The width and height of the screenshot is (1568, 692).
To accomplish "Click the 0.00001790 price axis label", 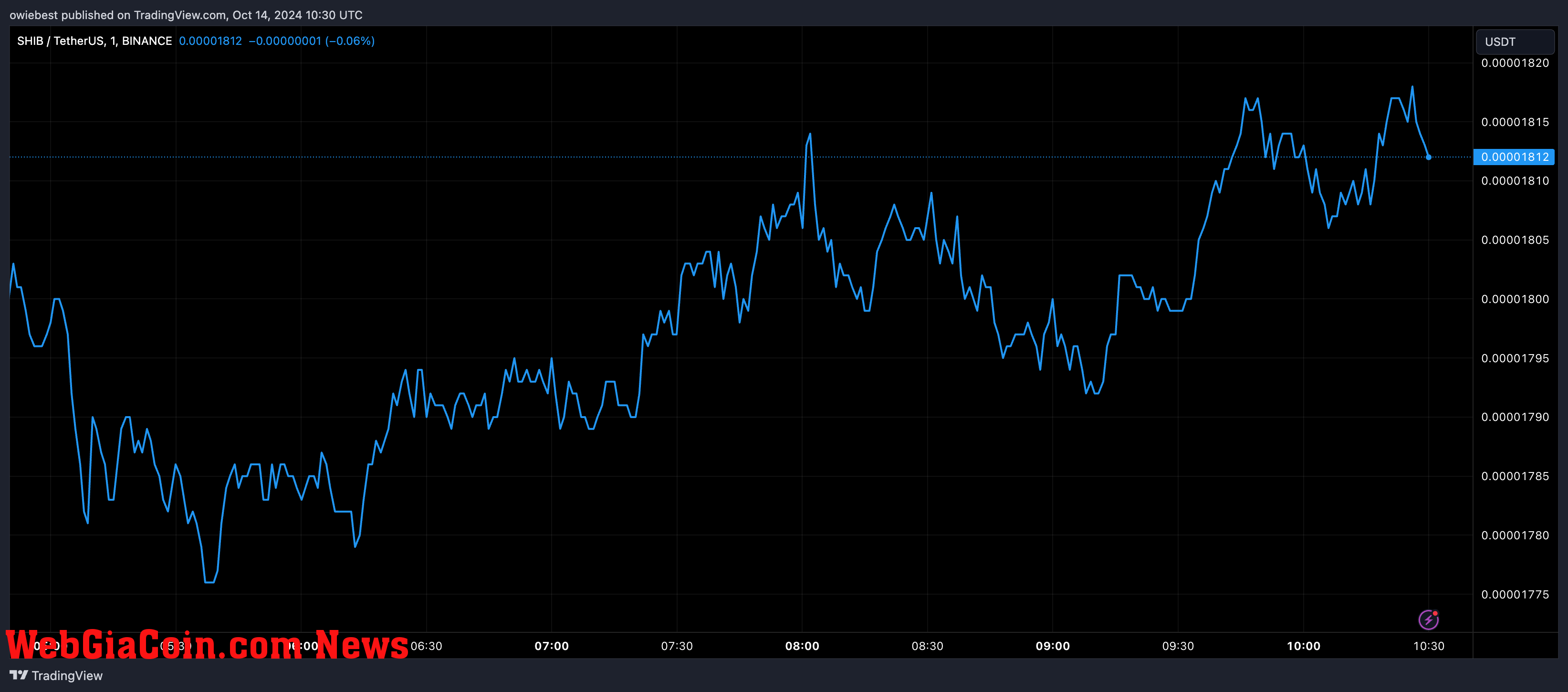I will point(1515,417).
